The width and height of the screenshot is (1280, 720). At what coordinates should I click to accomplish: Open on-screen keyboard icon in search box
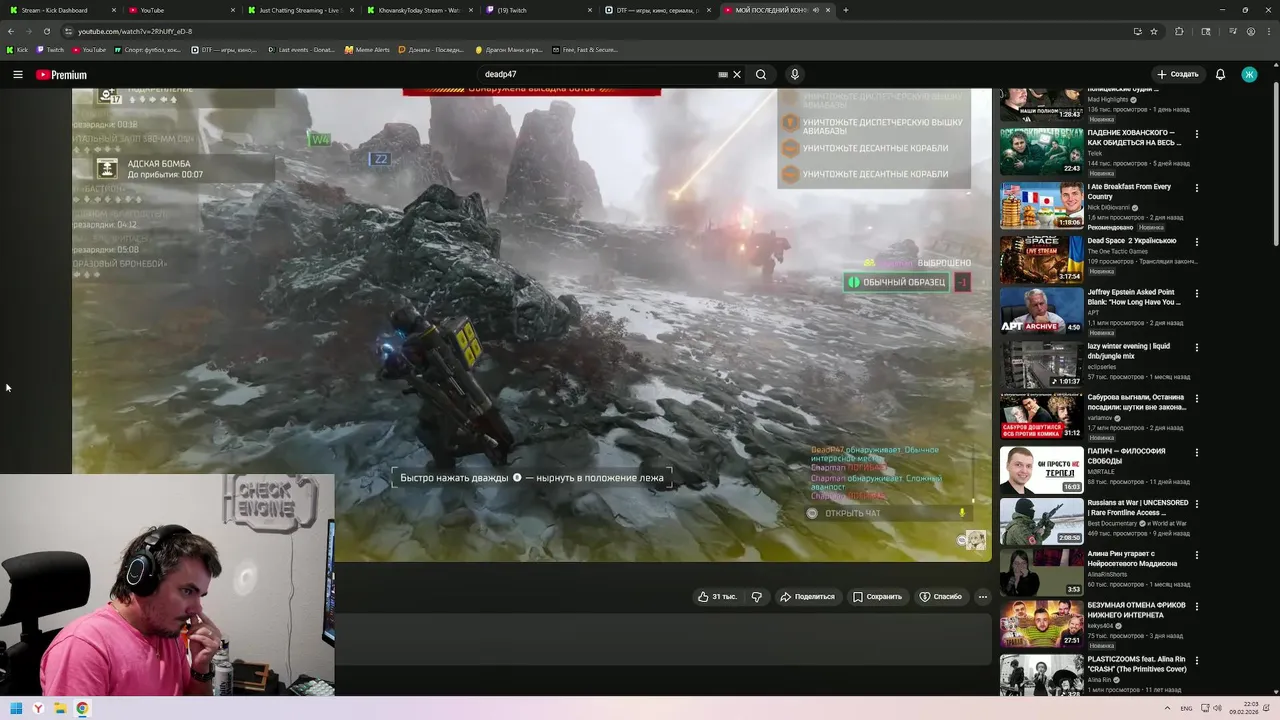coord(723,75)
